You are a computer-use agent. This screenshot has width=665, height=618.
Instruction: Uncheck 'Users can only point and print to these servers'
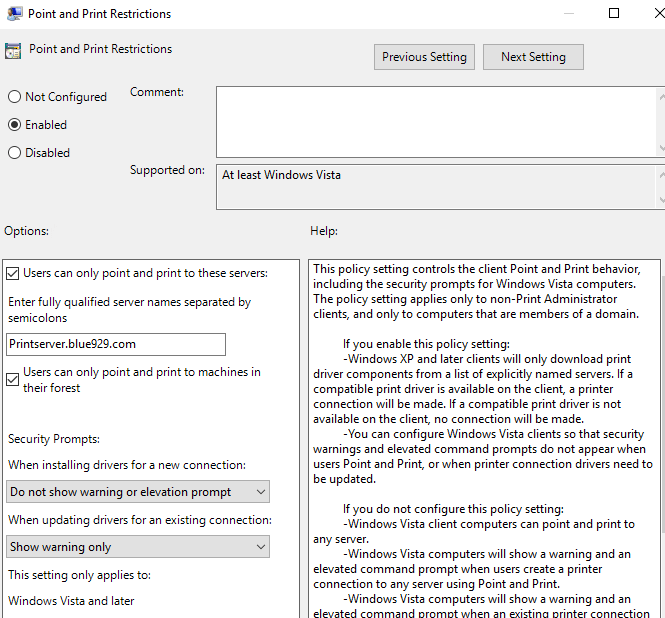point(13,272)
